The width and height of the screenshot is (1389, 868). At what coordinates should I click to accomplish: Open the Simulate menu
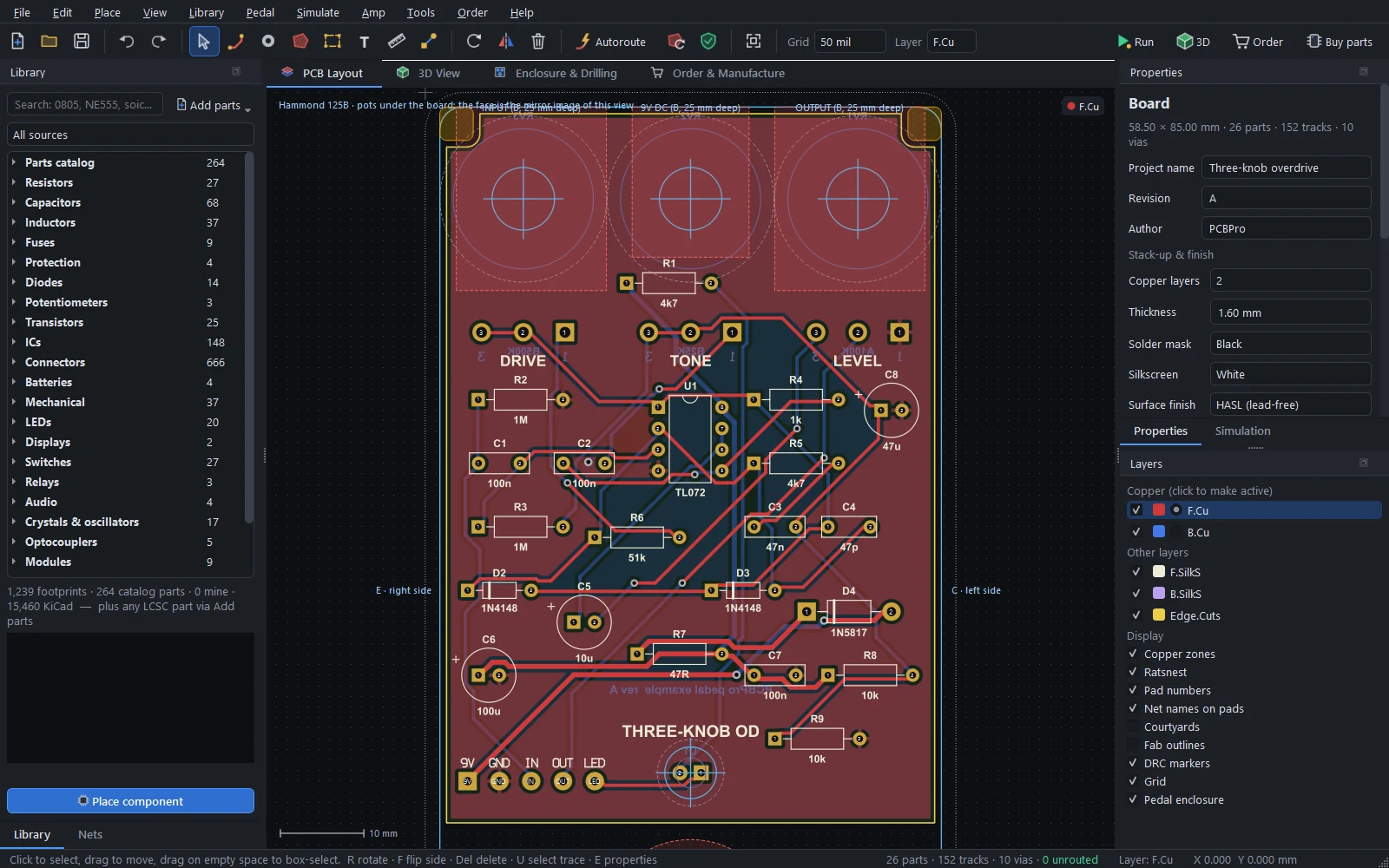tap(318, 12)
